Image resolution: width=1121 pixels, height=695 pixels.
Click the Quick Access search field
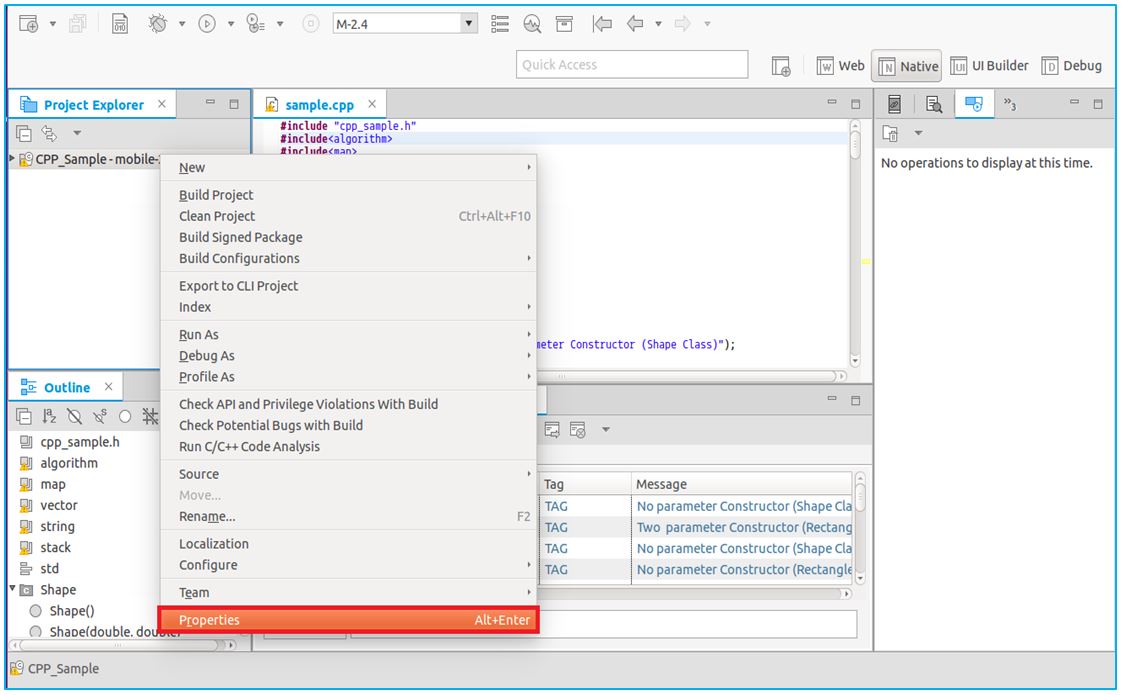(x=631, y=65)
